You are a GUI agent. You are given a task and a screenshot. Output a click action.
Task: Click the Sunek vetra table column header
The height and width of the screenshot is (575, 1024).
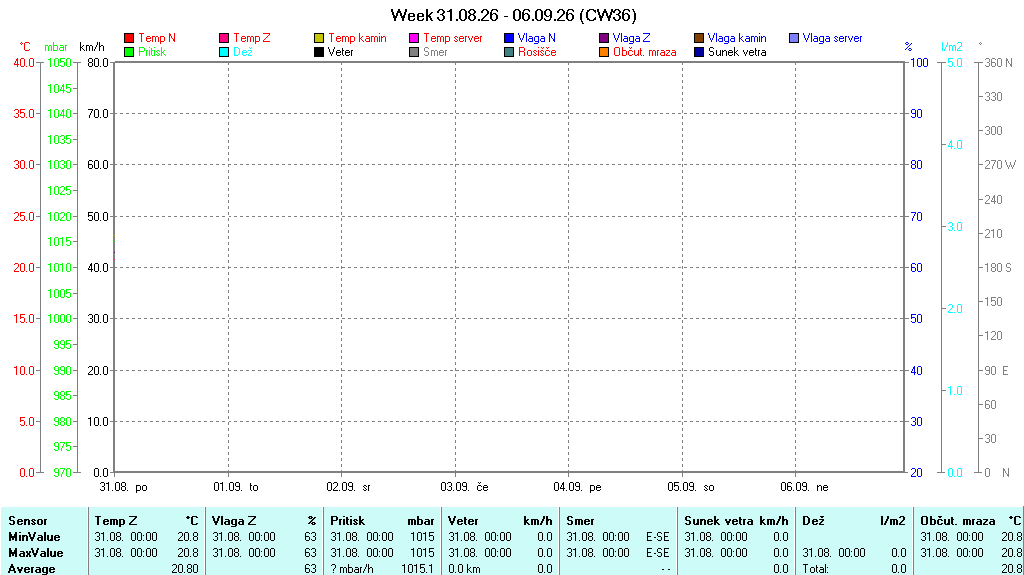(x=719, y=521)
